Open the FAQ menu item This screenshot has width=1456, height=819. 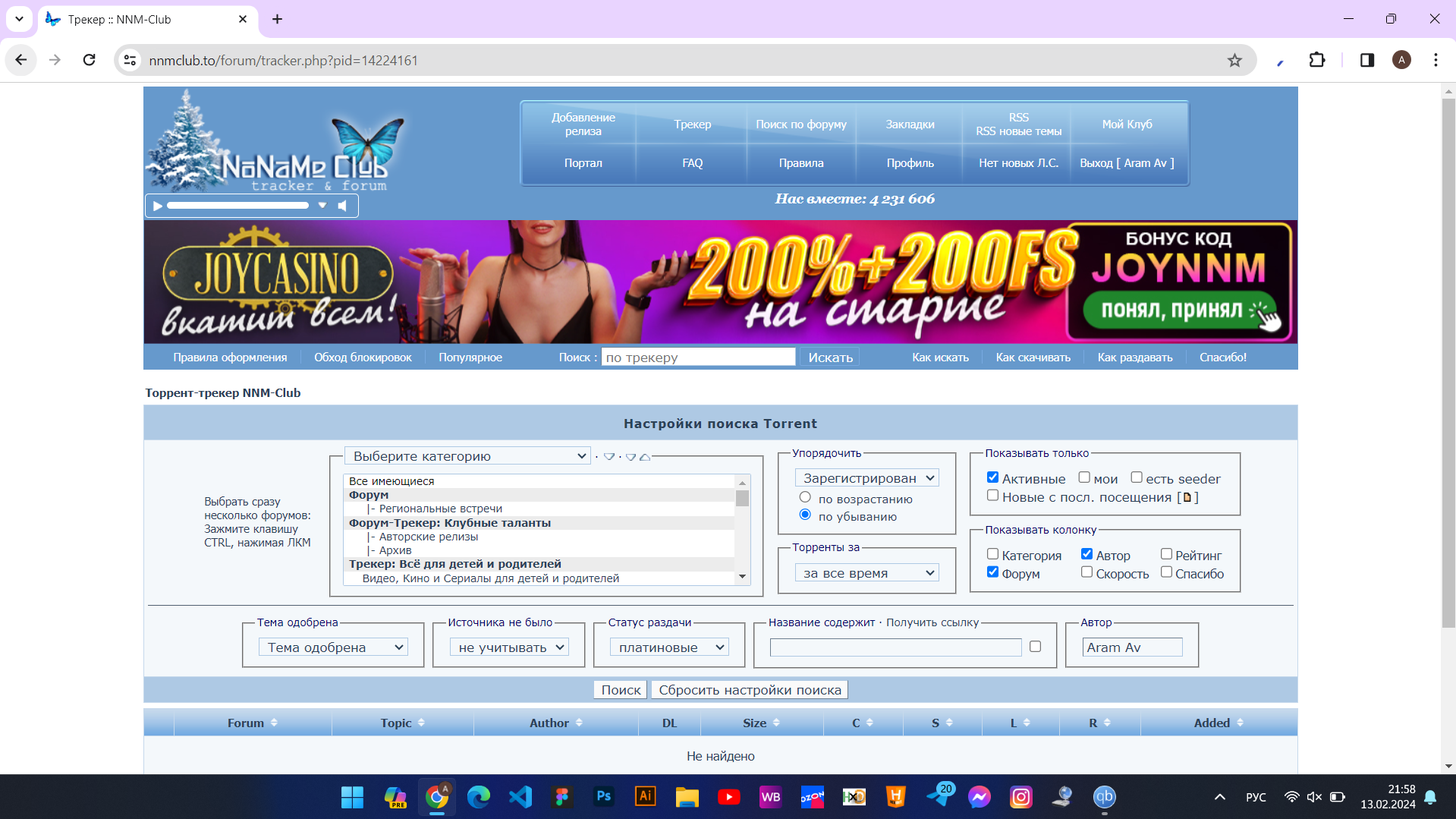point(692,163)
